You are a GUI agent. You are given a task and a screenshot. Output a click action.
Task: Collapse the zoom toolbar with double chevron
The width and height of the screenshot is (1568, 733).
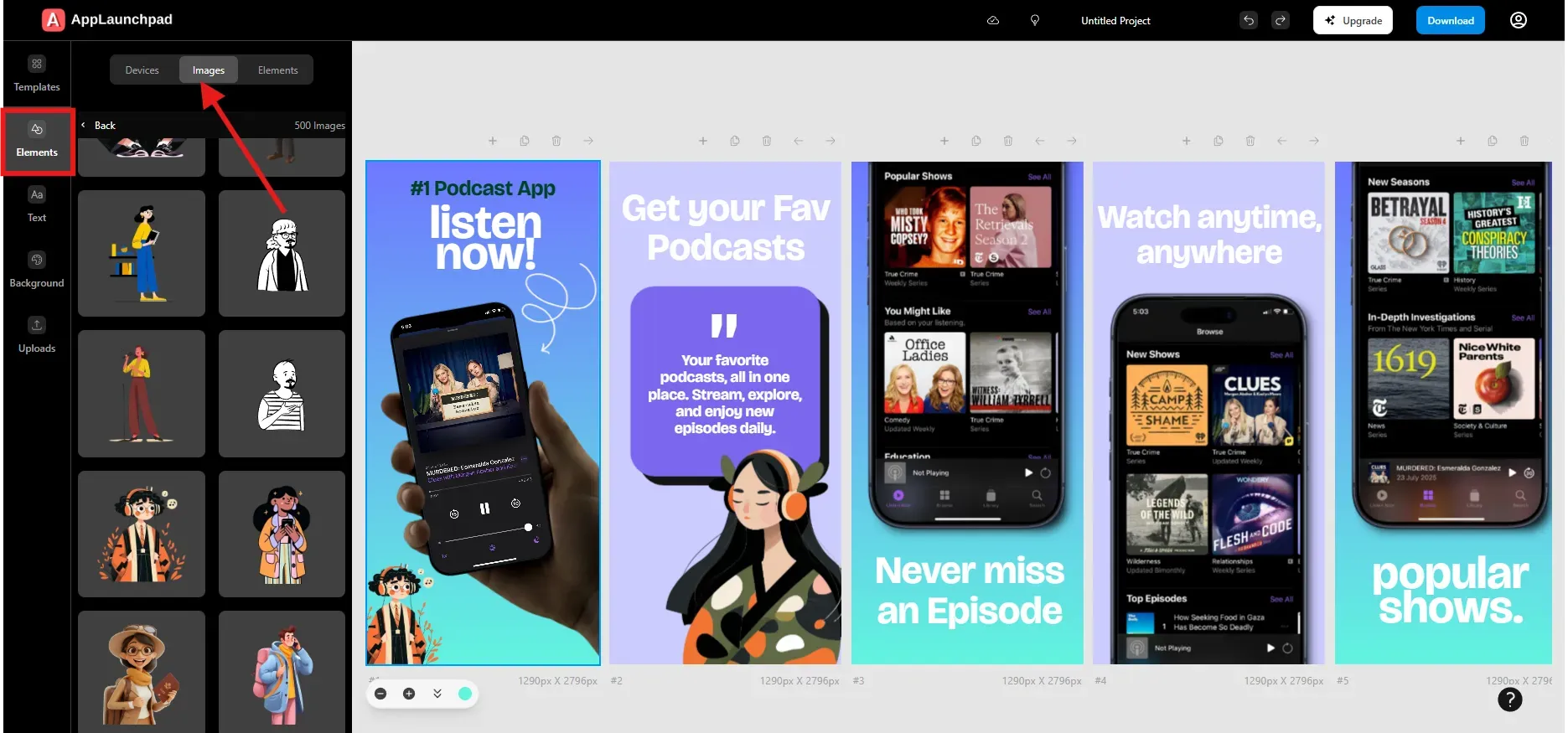tap(437, 694)
